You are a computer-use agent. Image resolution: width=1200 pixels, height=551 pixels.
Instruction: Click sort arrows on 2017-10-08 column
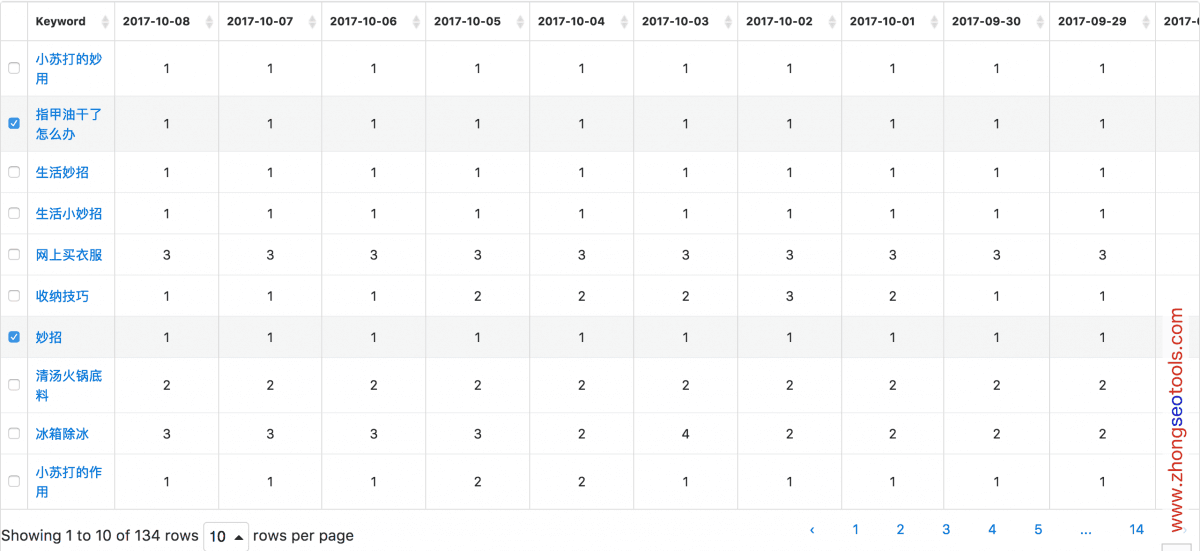(209, 22)
